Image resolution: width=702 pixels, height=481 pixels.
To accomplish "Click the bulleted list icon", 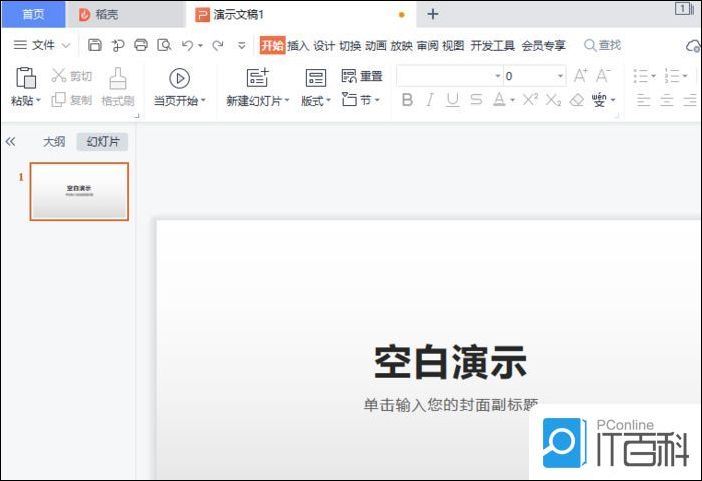I will pyautogui.click(x=641, y=76).
